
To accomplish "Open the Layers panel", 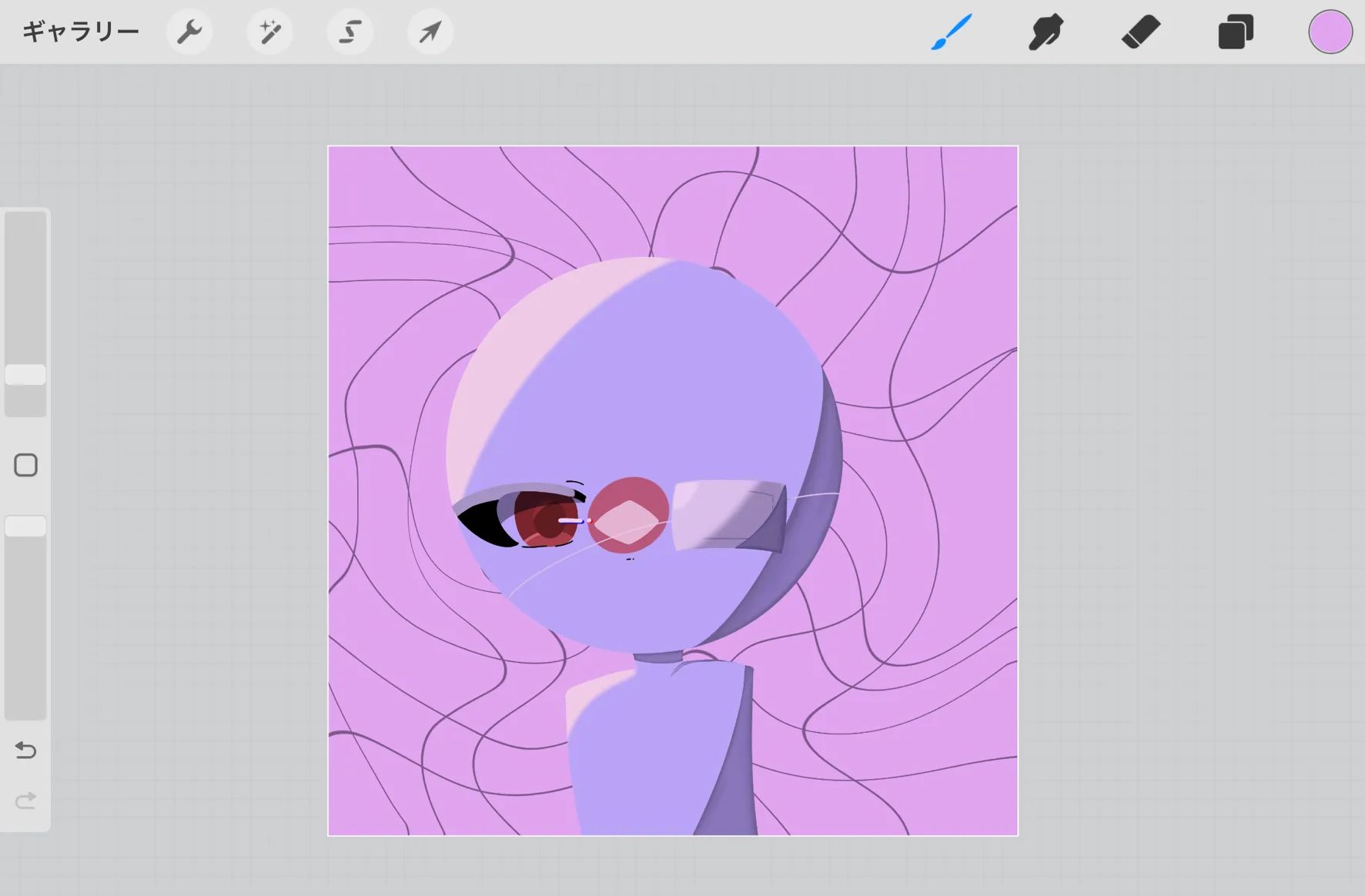I will point(1236,32).
